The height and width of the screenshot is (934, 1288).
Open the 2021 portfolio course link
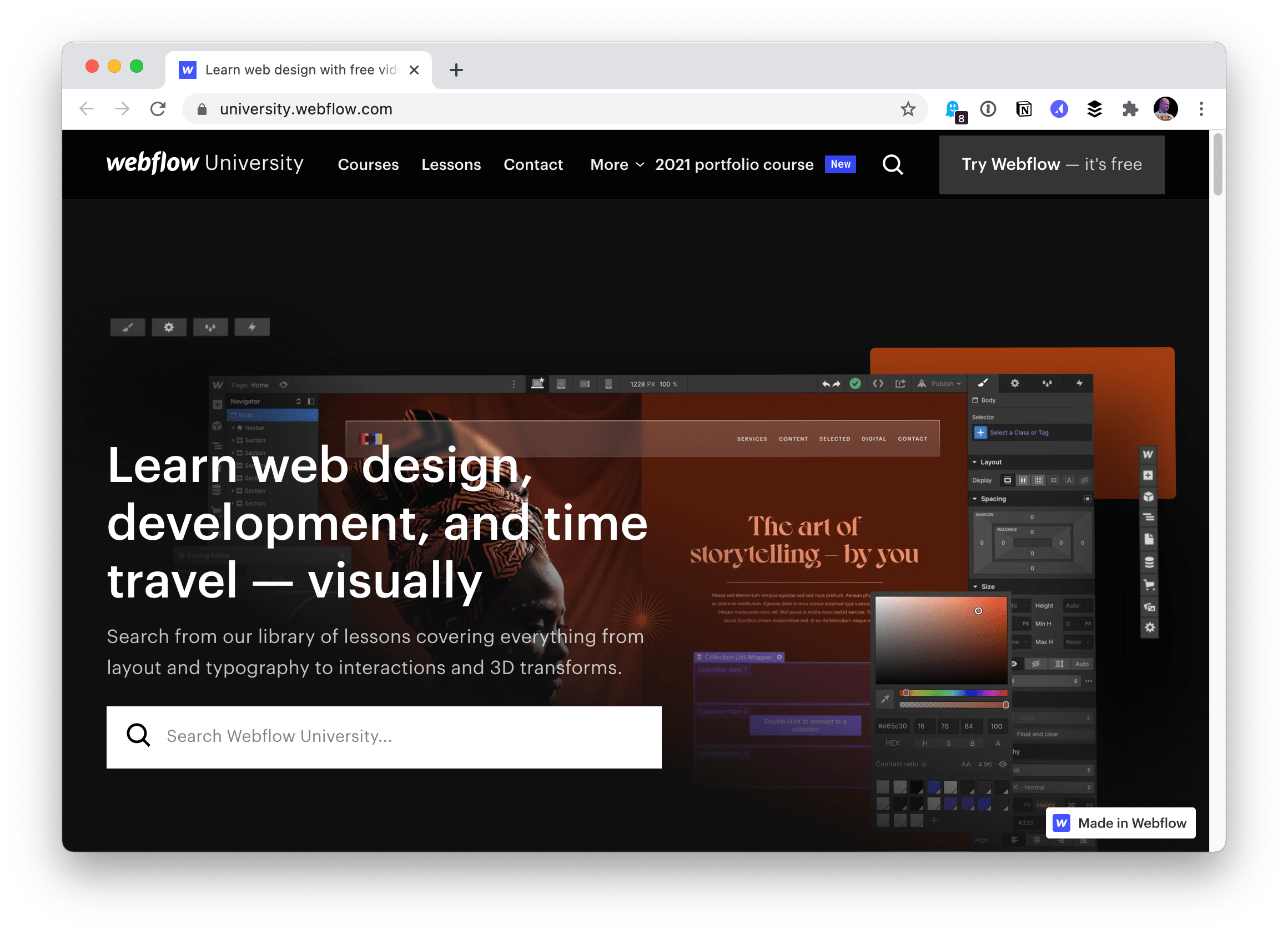click(734, 165)
